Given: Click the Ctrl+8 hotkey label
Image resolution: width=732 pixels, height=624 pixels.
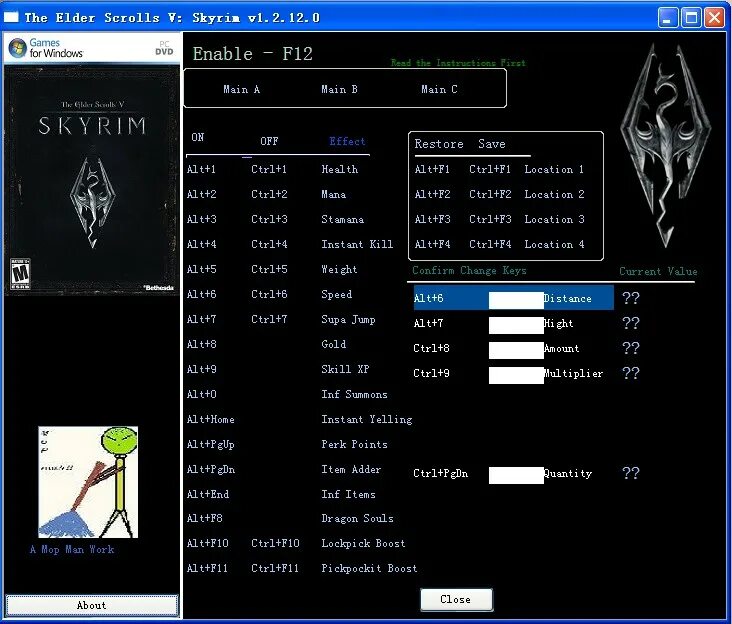Looking at the screenshot, I should (431, 348).
